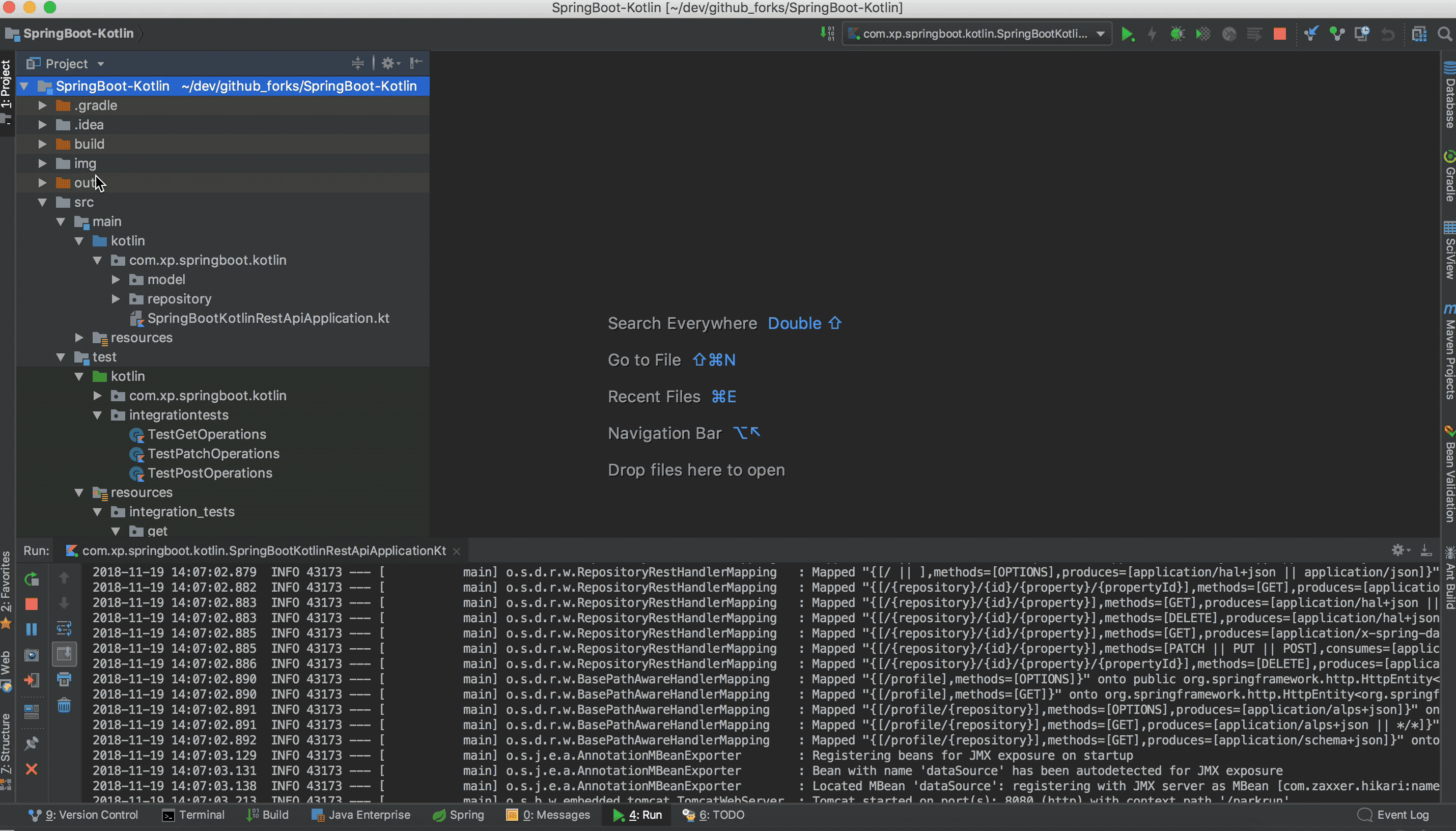This screenshot has width=1456, height=831.
Task: Click the Exit icon in Run panel
Action: point(32,680)
